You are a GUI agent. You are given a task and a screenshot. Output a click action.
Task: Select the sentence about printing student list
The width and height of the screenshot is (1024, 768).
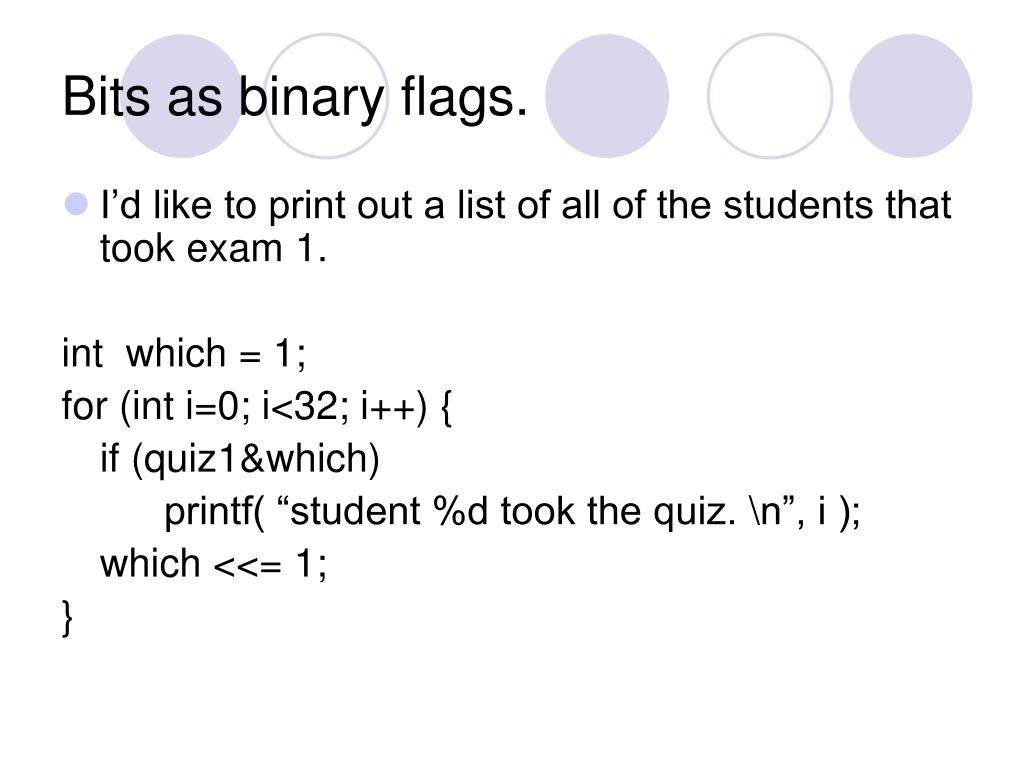[526, 226]
